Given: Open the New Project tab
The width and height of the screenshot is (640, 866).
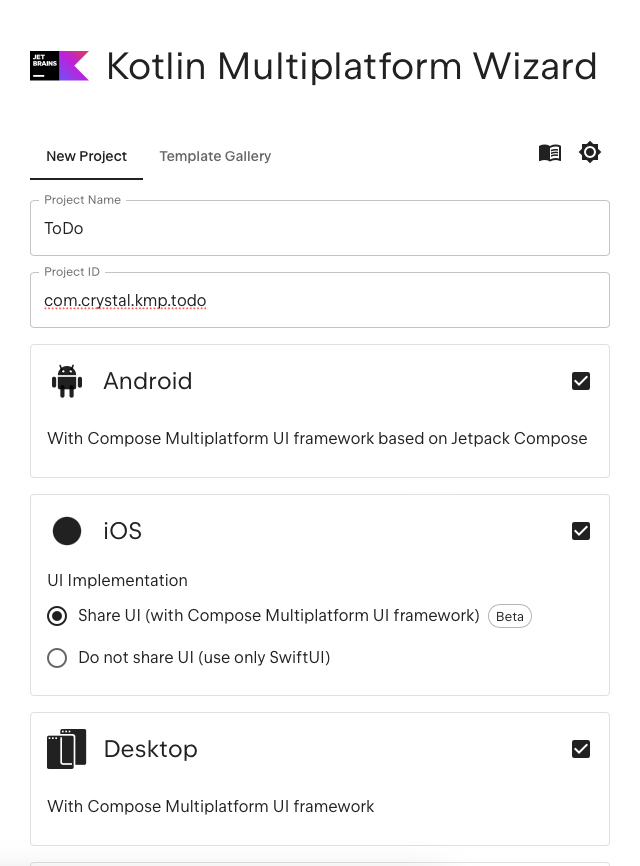Looking at the screenshot, I should click(87, 156).
